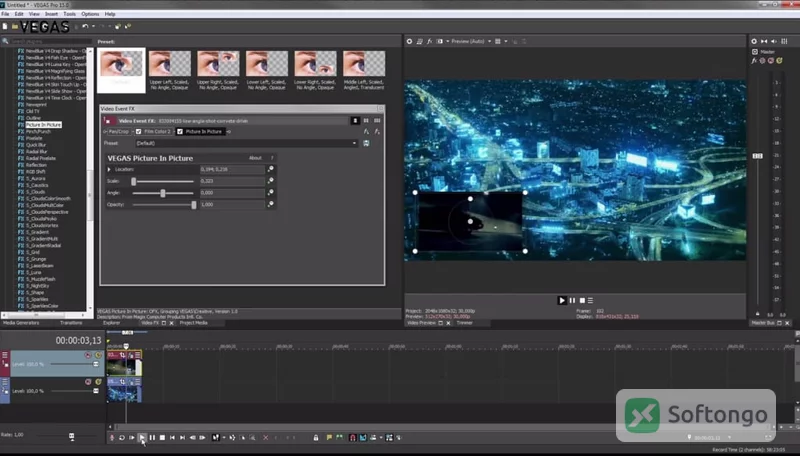Switch to the Media Generators tab

pyautogui.click(x=21, y=323)
